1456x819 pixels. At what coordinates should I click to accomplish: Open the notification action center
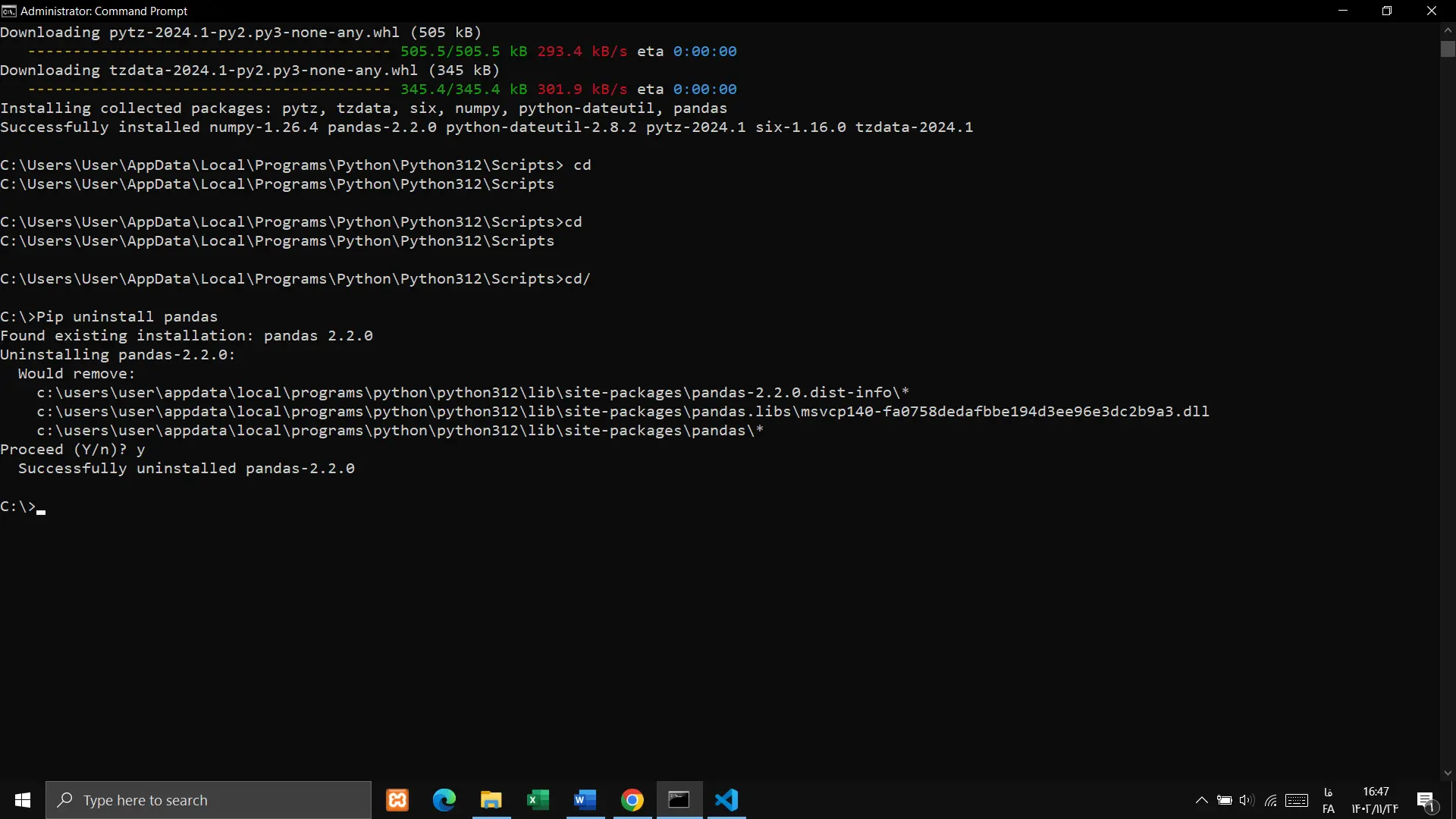point(1426,800)
